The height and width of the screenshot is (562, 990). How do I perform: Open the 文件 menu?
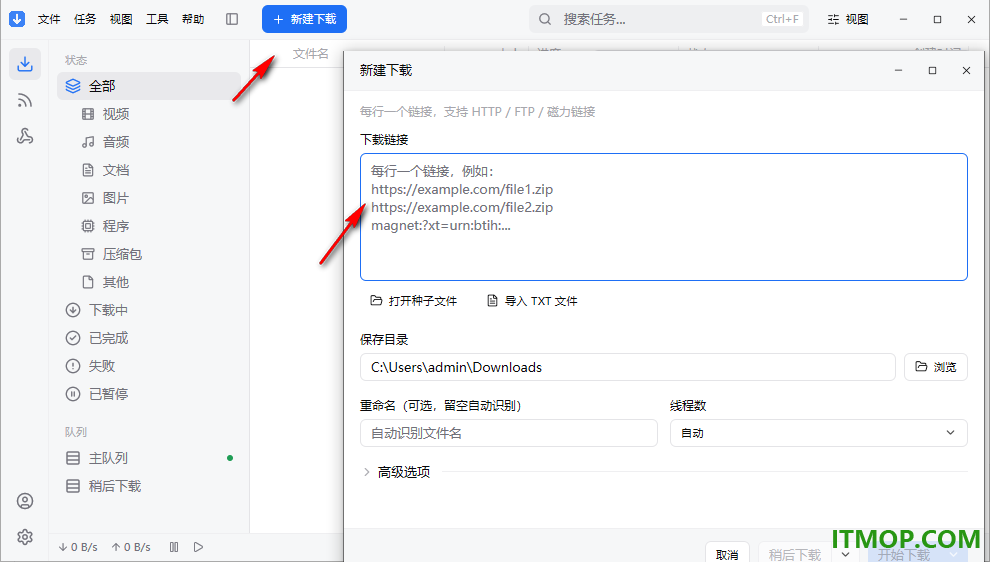(49, 20)
